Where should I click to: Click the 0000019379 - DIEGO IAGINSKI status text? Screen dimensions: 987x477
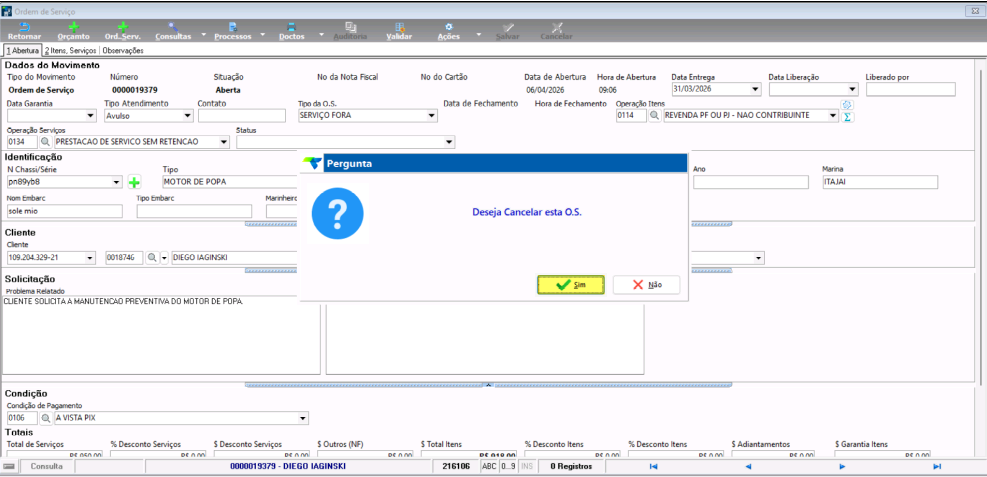[x=288, y=467]
